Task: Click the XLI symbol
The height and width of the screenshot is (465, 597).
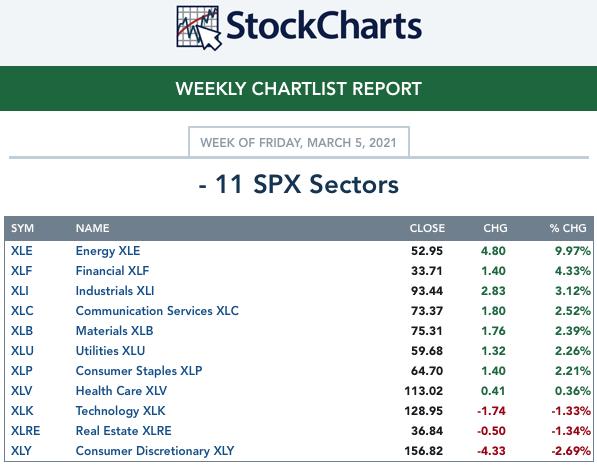Action: (20, 291)
